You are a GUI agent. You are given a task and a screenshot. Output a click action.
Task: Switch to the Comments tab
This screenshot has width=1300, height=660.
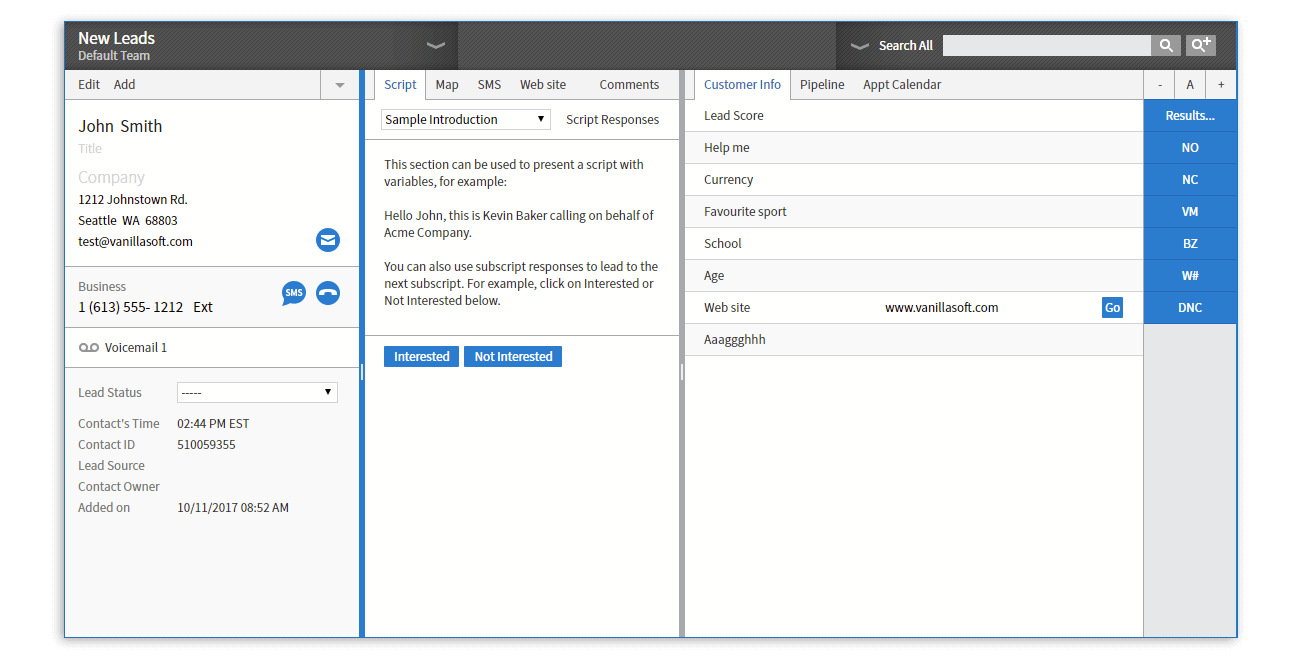point(629,84)
